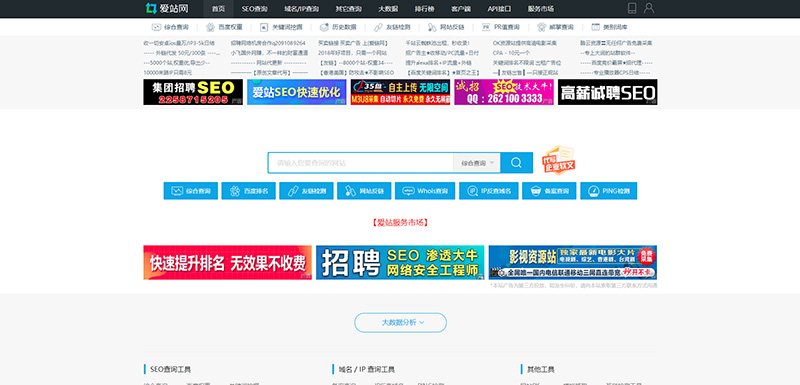Open the mobile phone icon in header
The width and height of the screenshot is (800, 385).
click(632, 8)
